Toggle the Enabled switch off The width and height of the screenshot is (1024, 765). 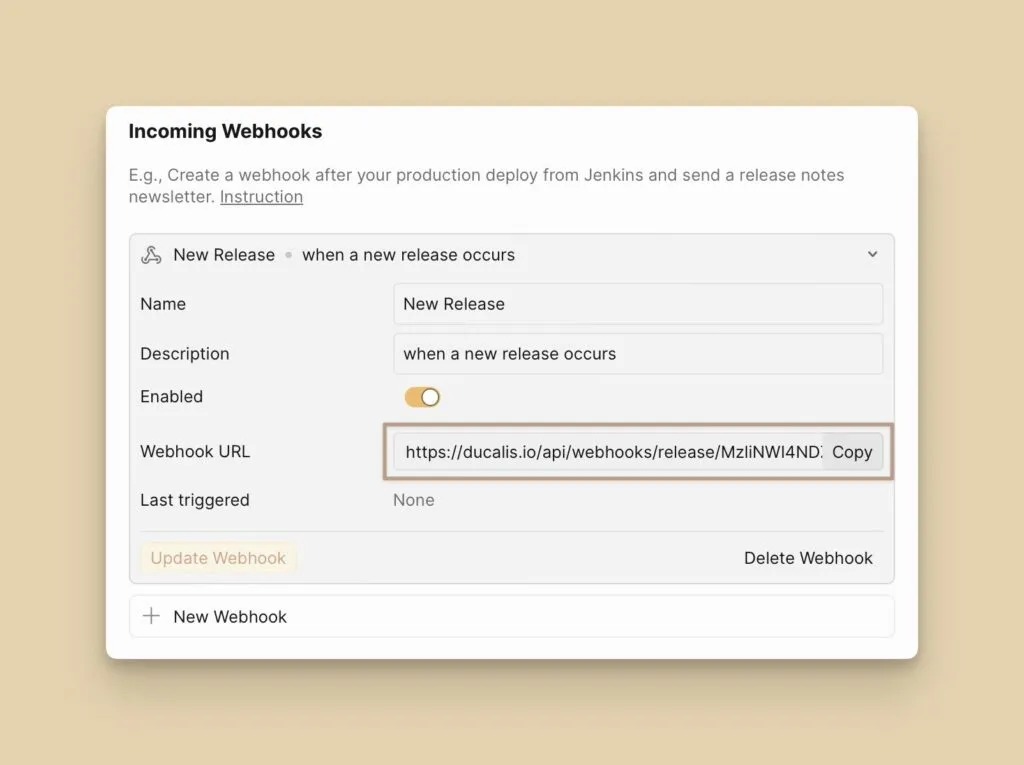click(x=422, y=396)
